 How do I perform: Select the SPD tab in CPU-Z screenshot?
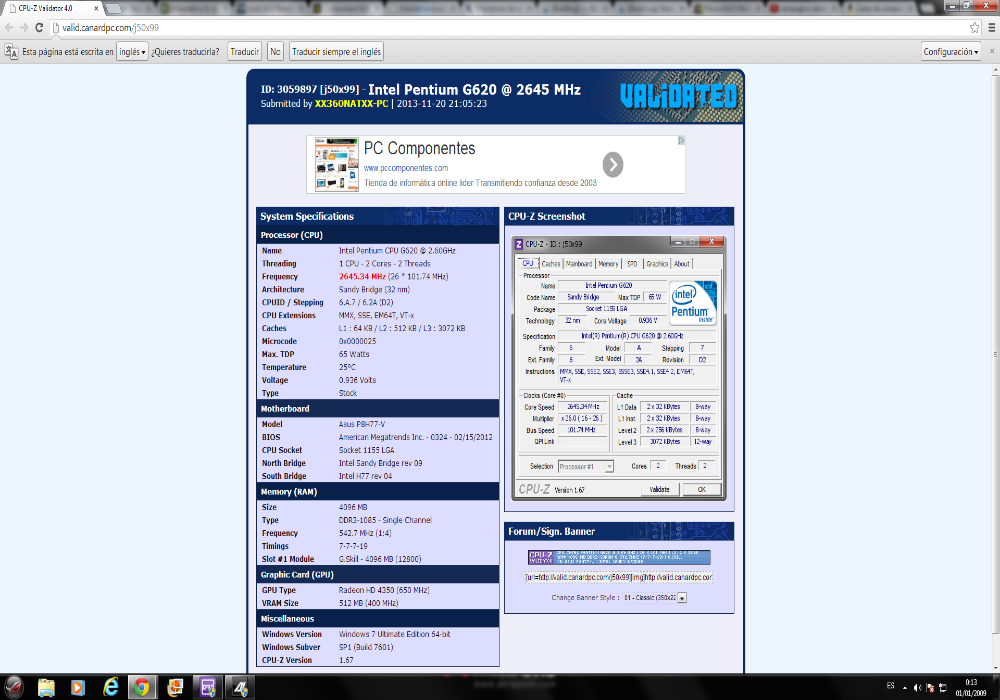pos(632,264)
